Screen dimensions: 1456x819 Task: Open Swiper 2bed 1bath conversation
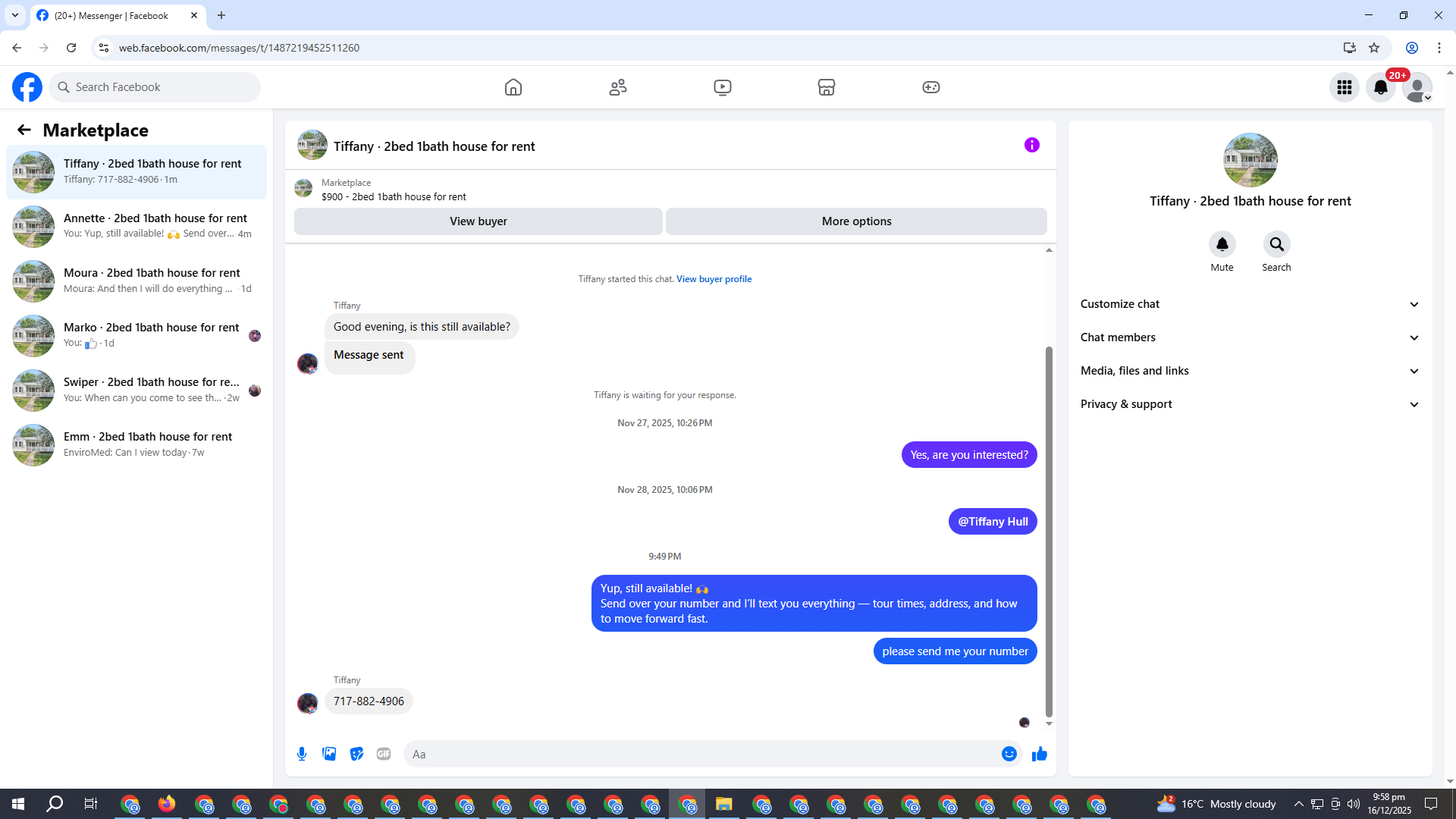[136, 391]
